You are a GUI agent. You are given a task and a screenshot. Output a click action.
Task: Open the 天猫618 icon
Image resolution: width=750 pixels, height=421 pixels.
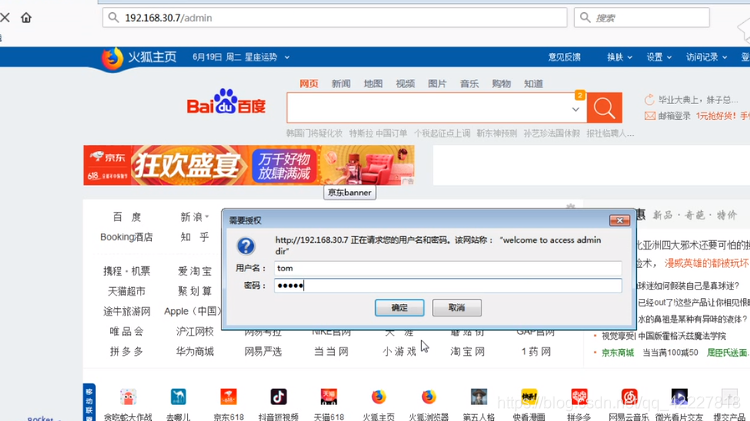click(x=329, y=397)
